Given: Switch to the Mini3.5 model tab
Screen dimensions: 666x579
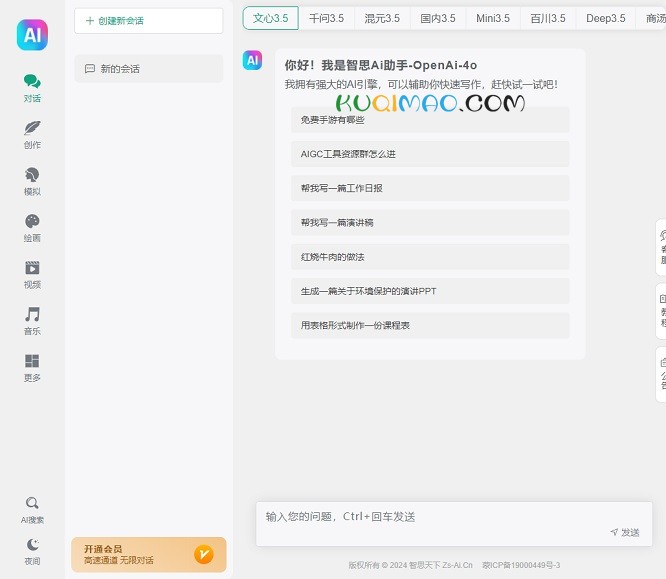Looking at the screenshot, I should click(x=493, y=18).
